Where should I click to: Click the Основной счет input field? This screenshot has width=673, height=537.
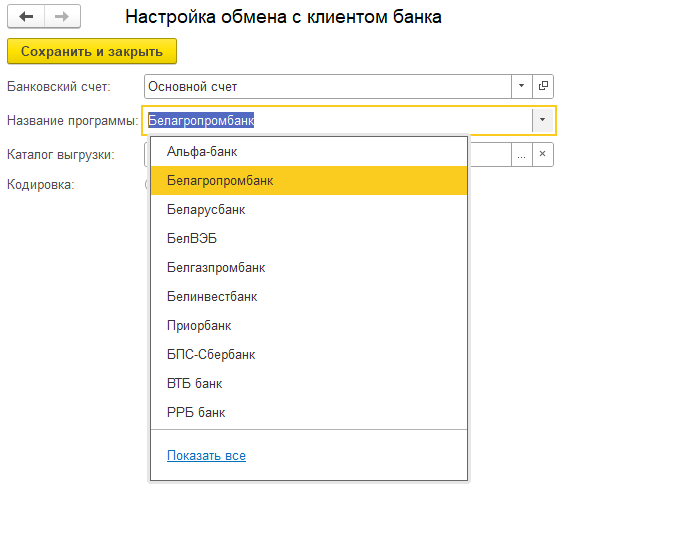click(x=328, y=86)
